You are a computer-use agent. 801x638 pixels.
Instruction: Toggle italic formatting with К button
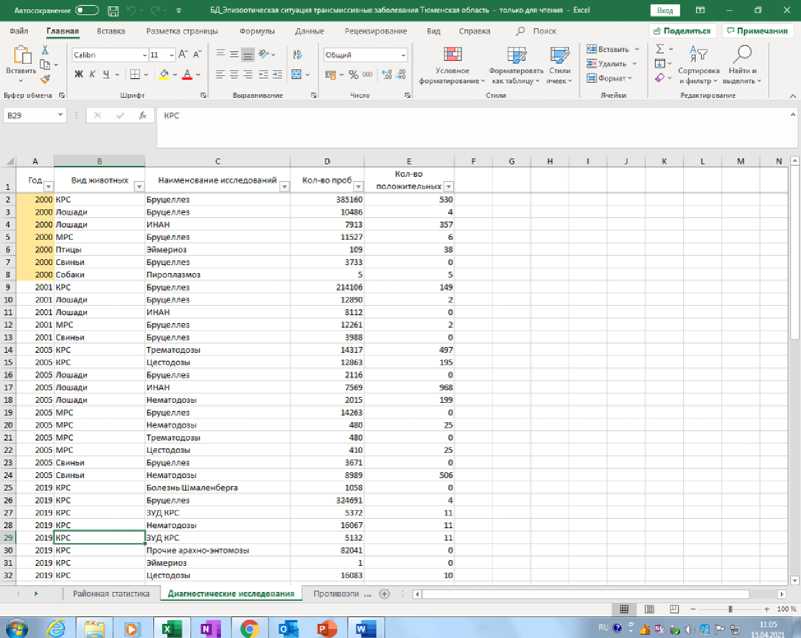tap(92, 75)
